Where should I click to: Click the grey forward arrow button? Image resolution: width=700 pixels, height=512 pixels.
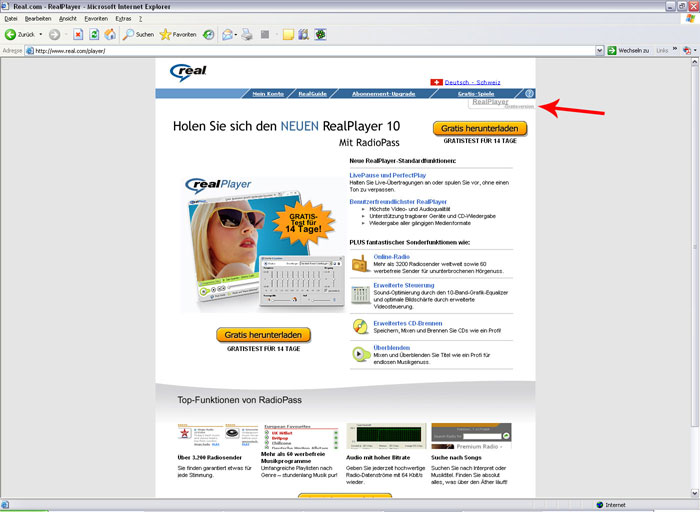[54, 34]
